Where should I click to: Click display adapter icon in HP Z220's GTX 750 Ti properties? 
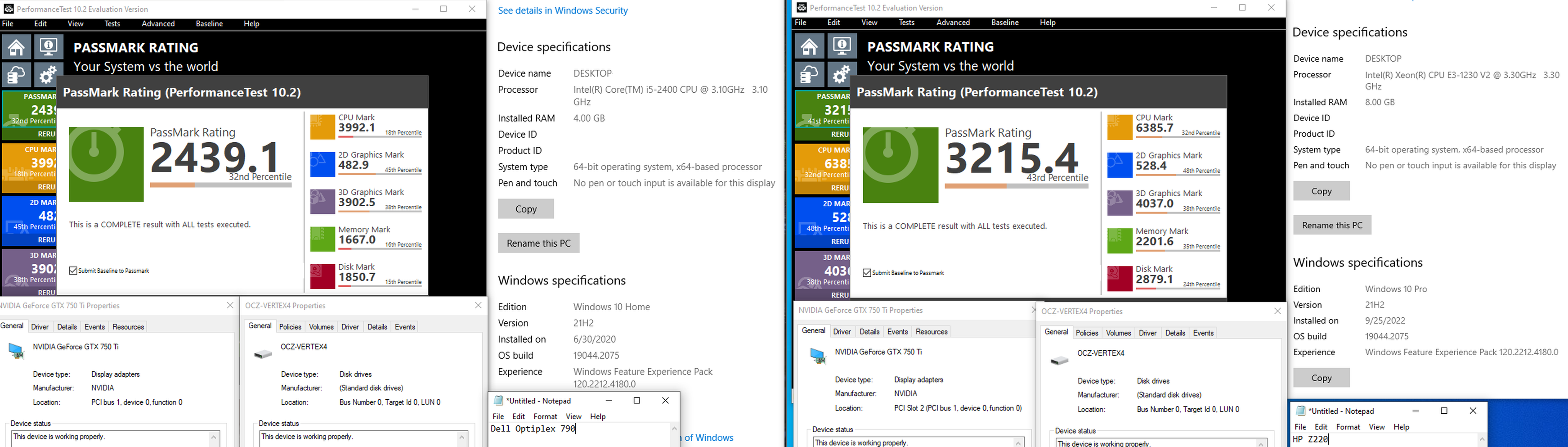tap(818, 356)
